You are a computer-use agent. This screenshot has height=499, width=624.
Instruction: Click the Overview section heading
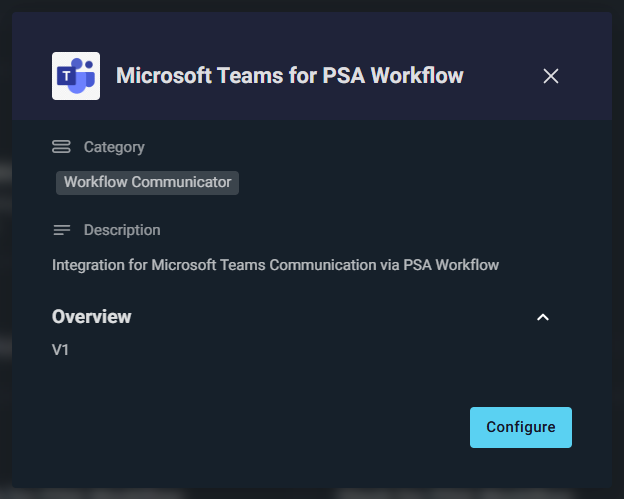pyautogui.click(x=92, y=317)
